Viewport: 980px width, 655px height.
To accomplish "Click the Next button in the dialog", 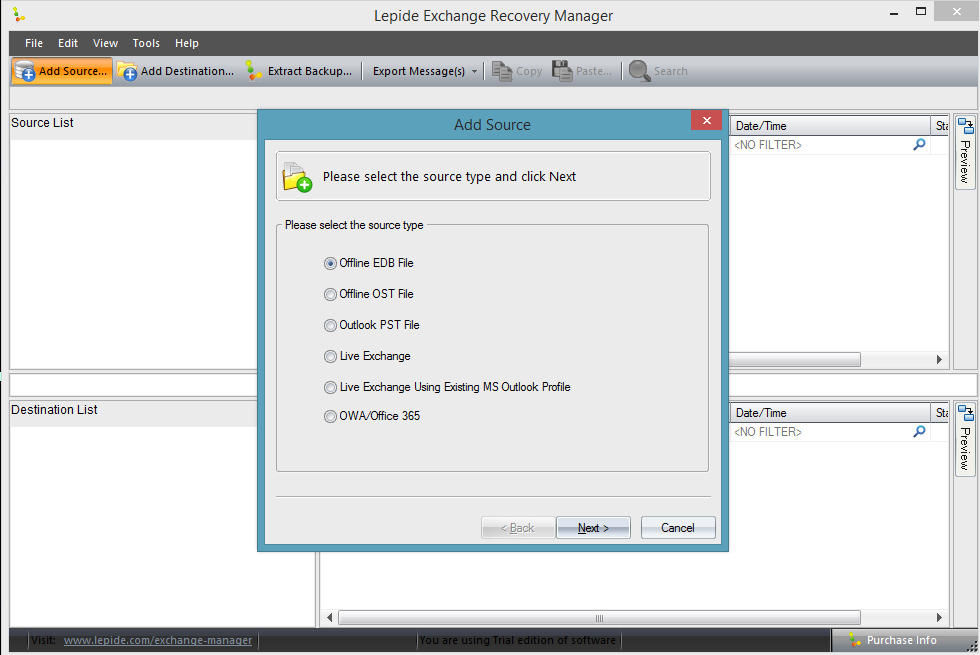I will (593, 528).
